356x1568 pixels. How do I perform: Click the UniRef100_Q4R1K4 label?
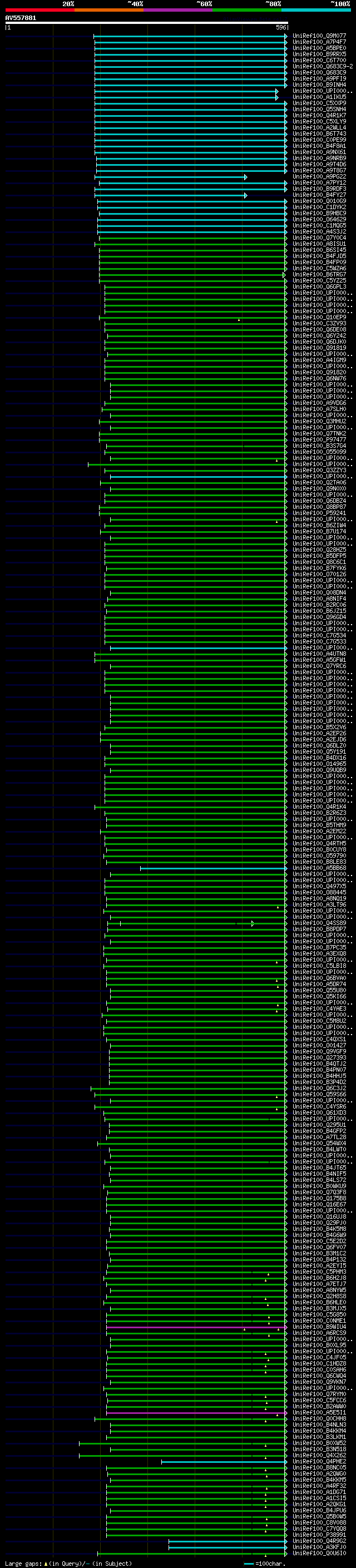[319, 807]
